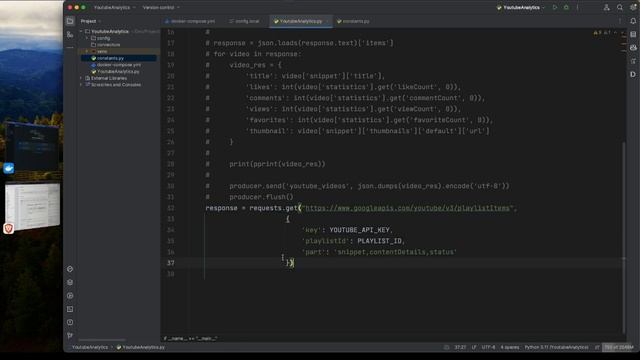The image size is (640, 360).
Task: Open the Notifications bell icon
Action: [x=633, y=21]
